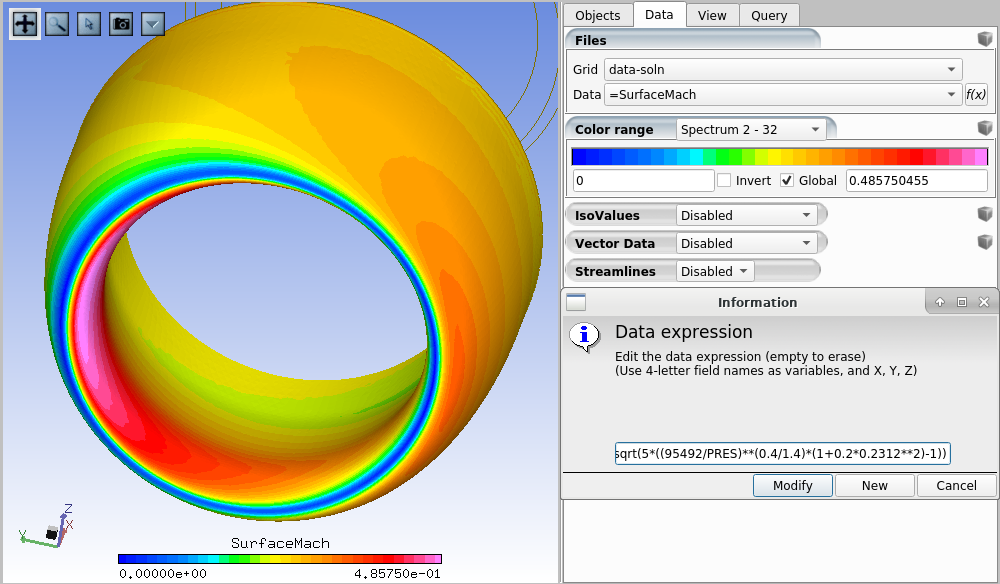
Task: Click the Cancel button
Action: tap(957, 486)
